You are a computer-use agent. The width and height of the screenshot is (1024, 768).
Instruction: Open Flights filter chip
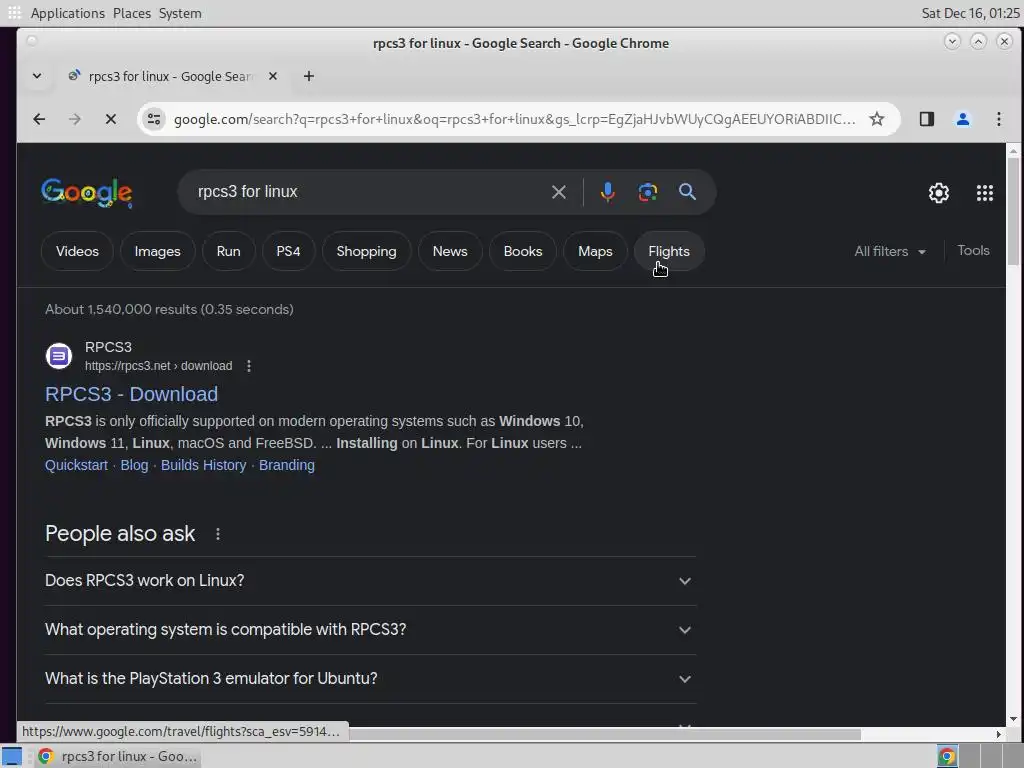pos(669,251)
